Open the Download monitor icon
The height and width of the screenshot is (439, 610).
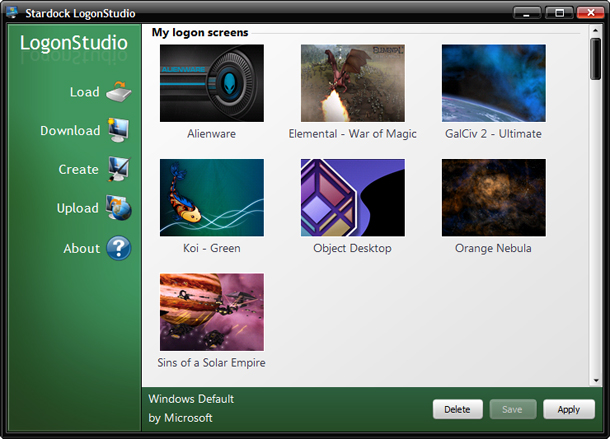click(119, 130)
